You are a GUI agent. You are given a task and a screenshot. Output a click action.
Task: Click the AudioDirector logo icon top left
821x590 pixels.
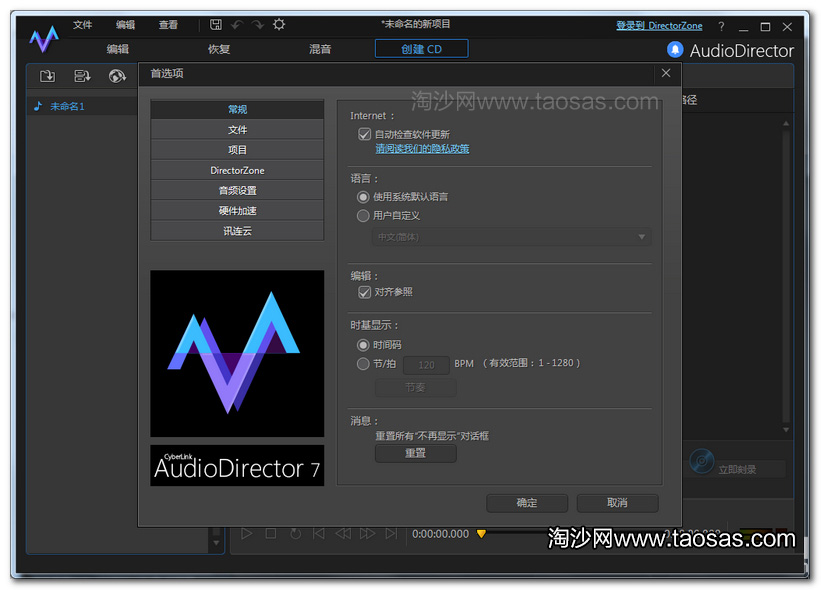point(42,39)
